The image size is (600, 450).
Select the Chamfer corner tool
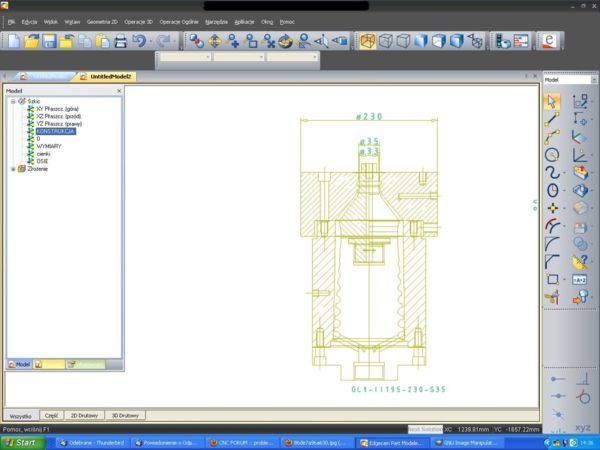pos(552,261)
